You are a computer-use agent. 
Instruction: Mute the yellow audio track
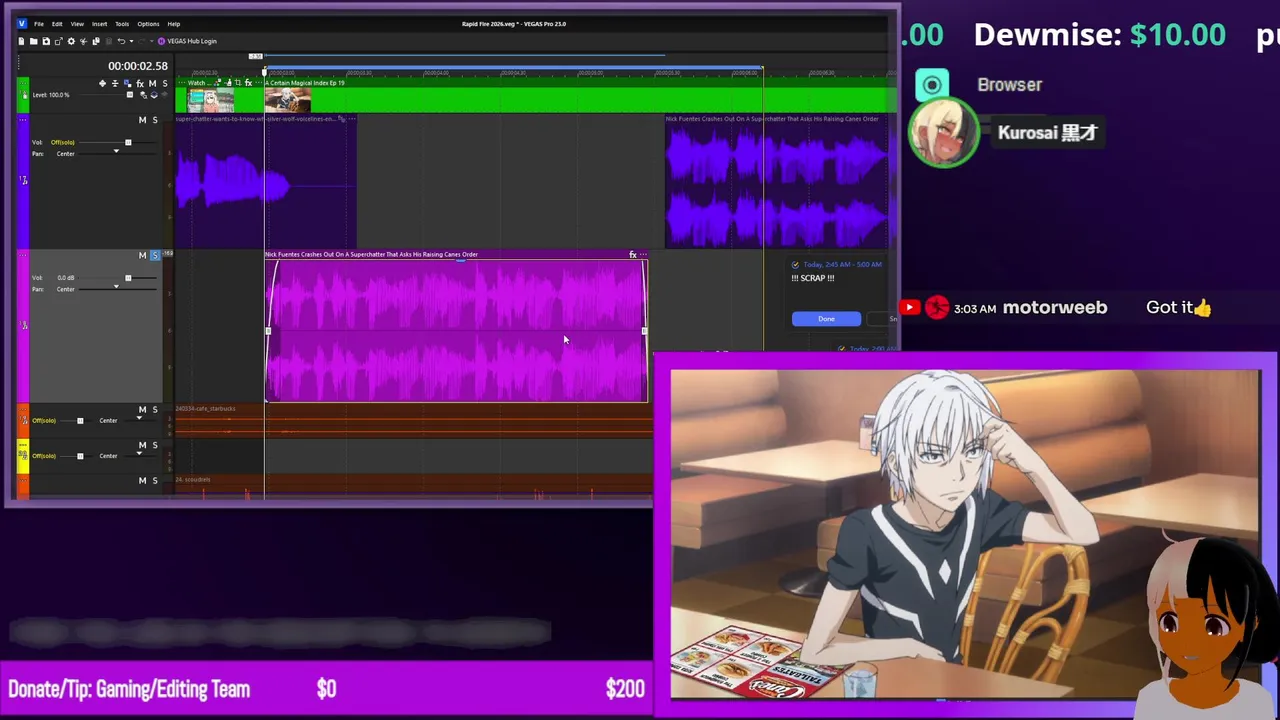click(x=142, y=445)
